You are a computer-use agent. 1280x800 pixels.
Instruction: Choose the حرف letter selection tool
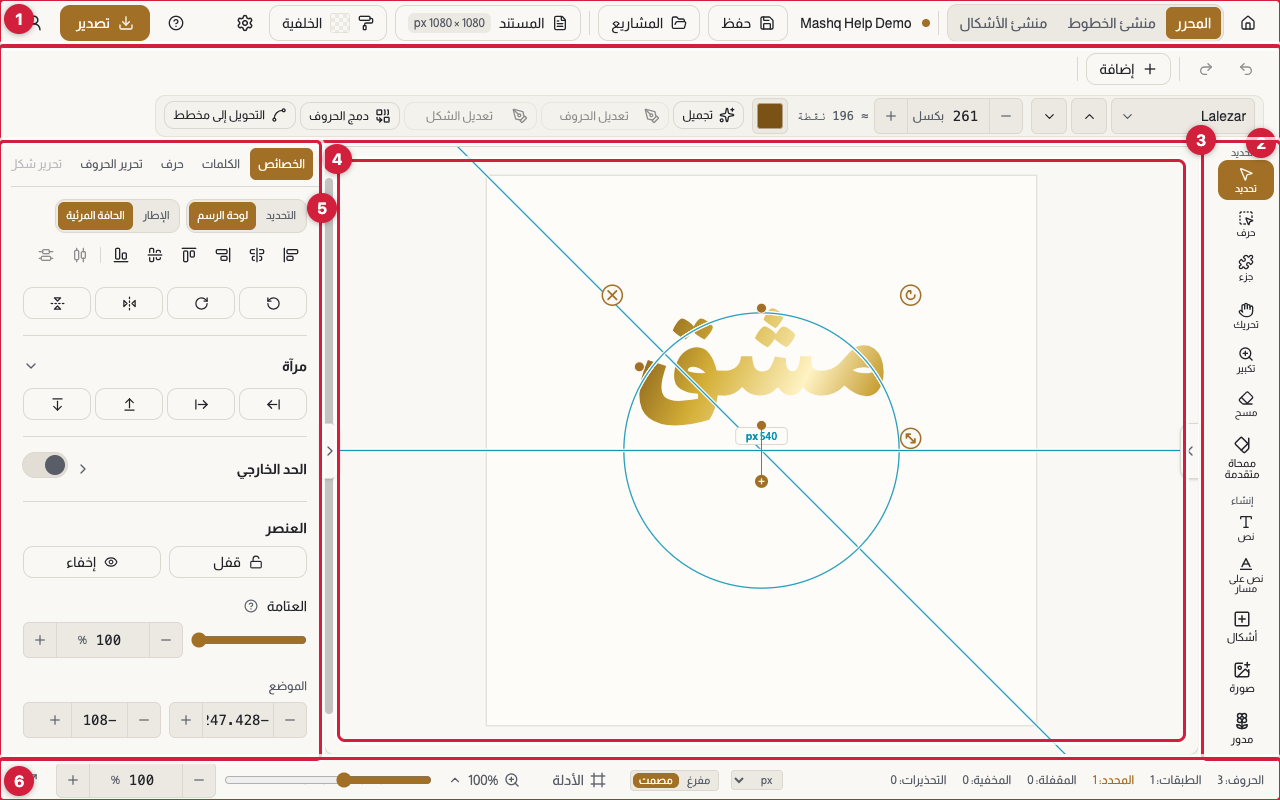[x=1245, y=224]
